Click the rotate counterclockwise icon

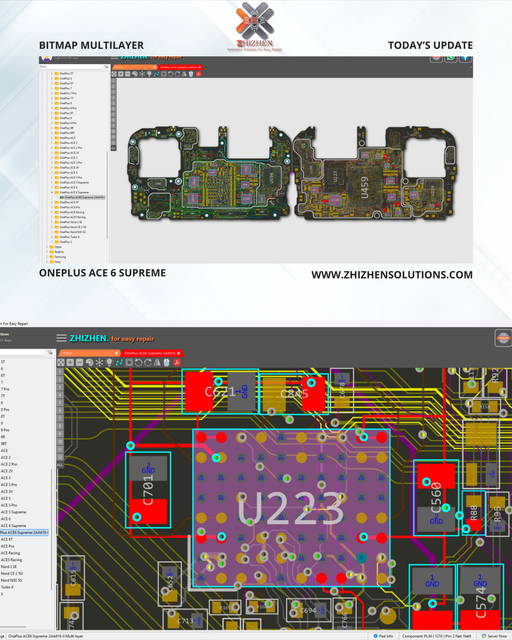138,362
